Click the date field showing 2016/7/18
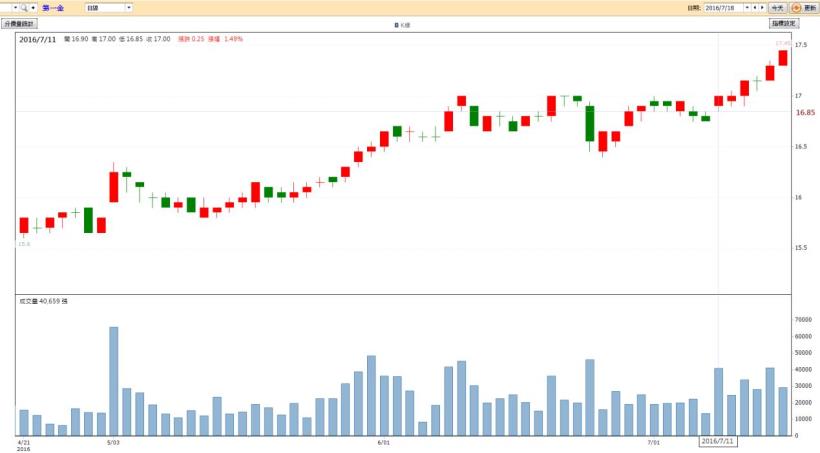This screenshot has height=453, width=820. point(723,8)
